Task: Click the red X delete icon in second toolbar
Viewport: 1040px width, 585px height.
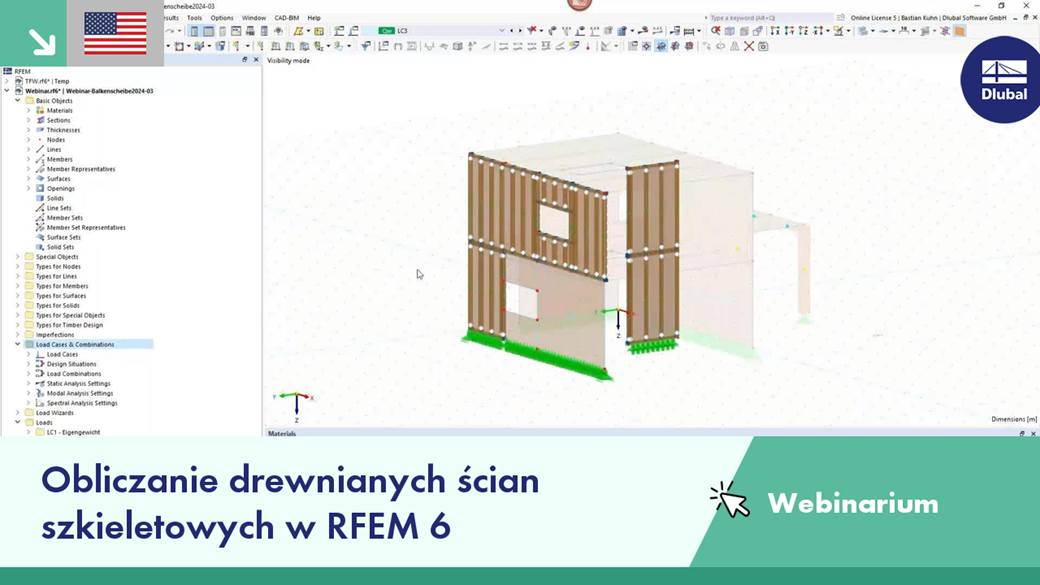Action: coord(749,46)
